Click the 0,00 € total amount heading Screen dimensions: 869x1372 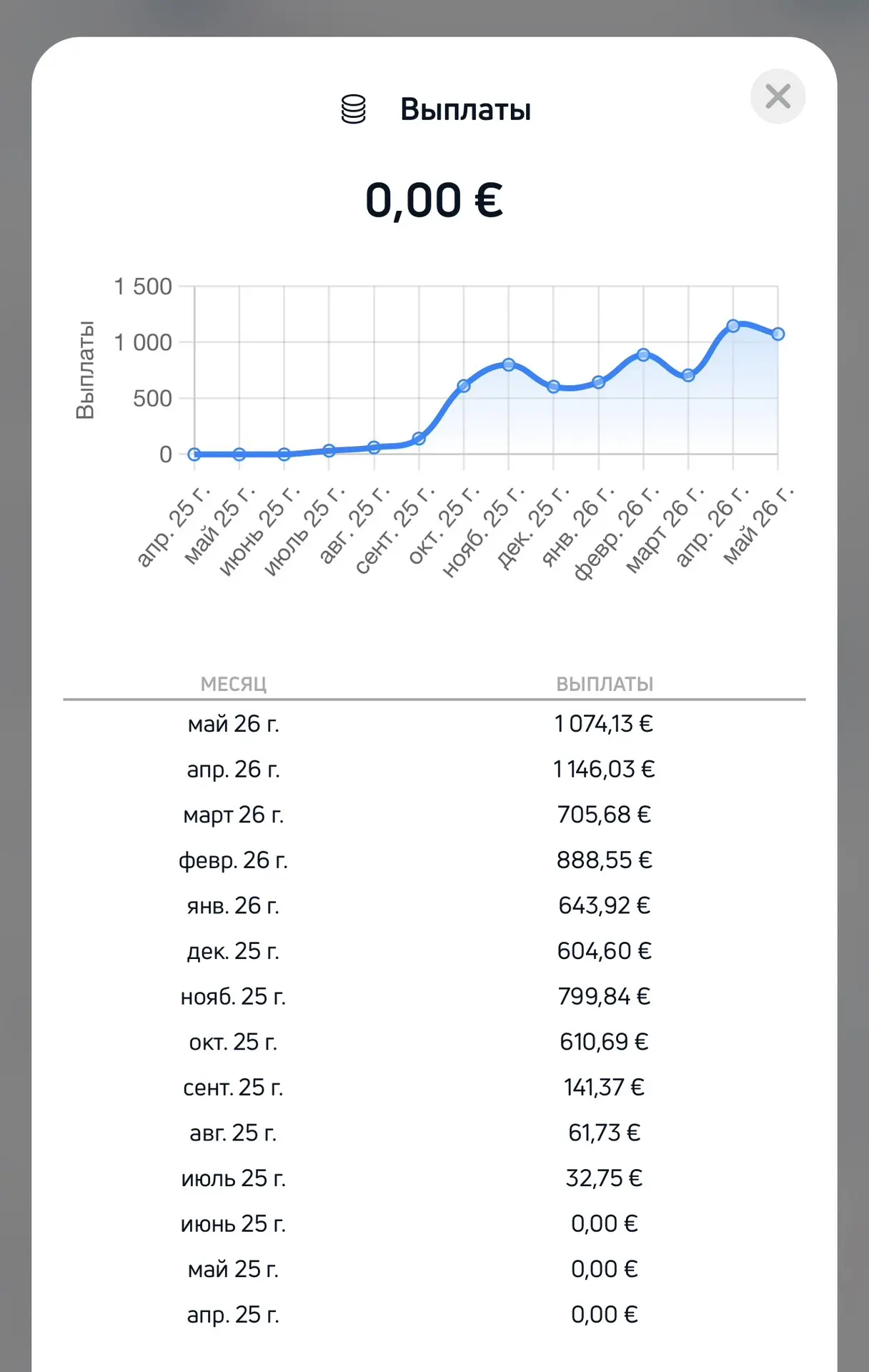point(434,199)
